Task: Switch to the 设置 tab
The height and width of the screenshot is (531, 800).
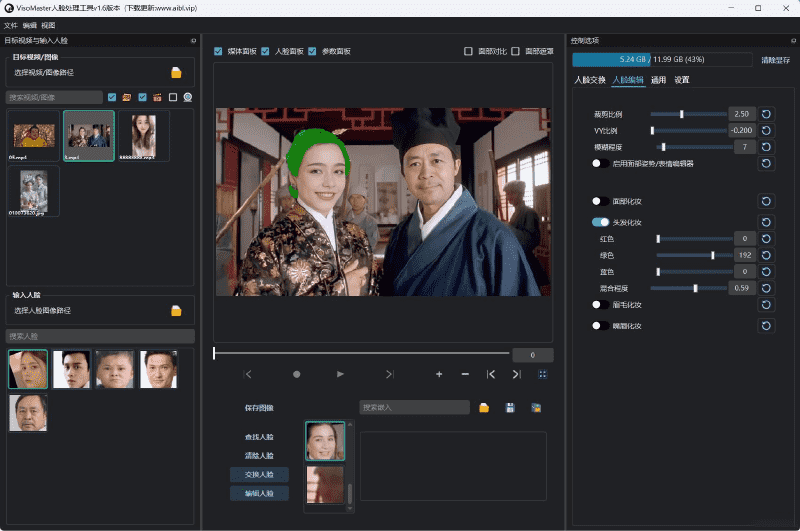Action: pos(682,80)
